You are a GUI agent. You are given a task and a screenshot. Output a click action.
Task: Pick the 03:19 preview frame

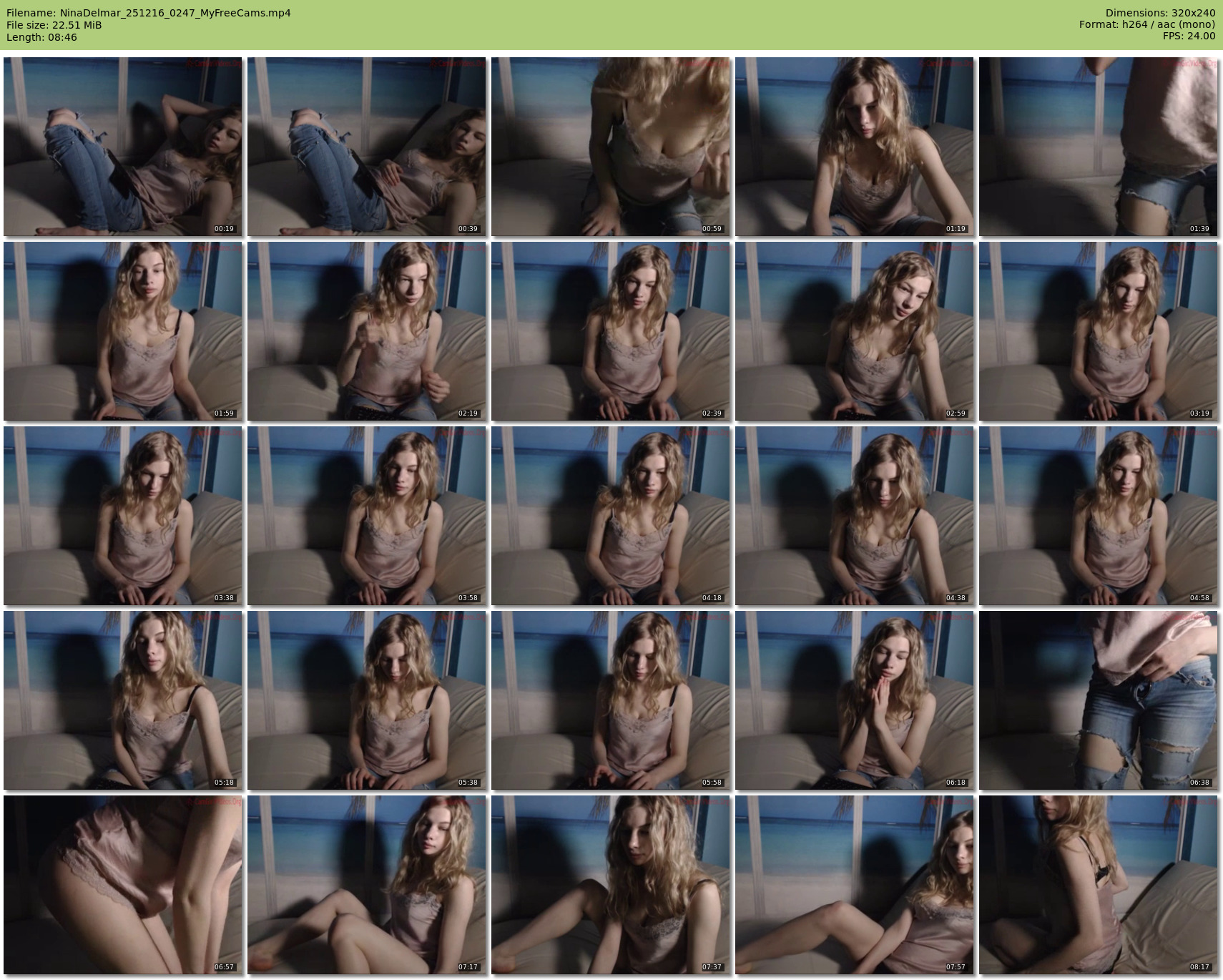1099,331
